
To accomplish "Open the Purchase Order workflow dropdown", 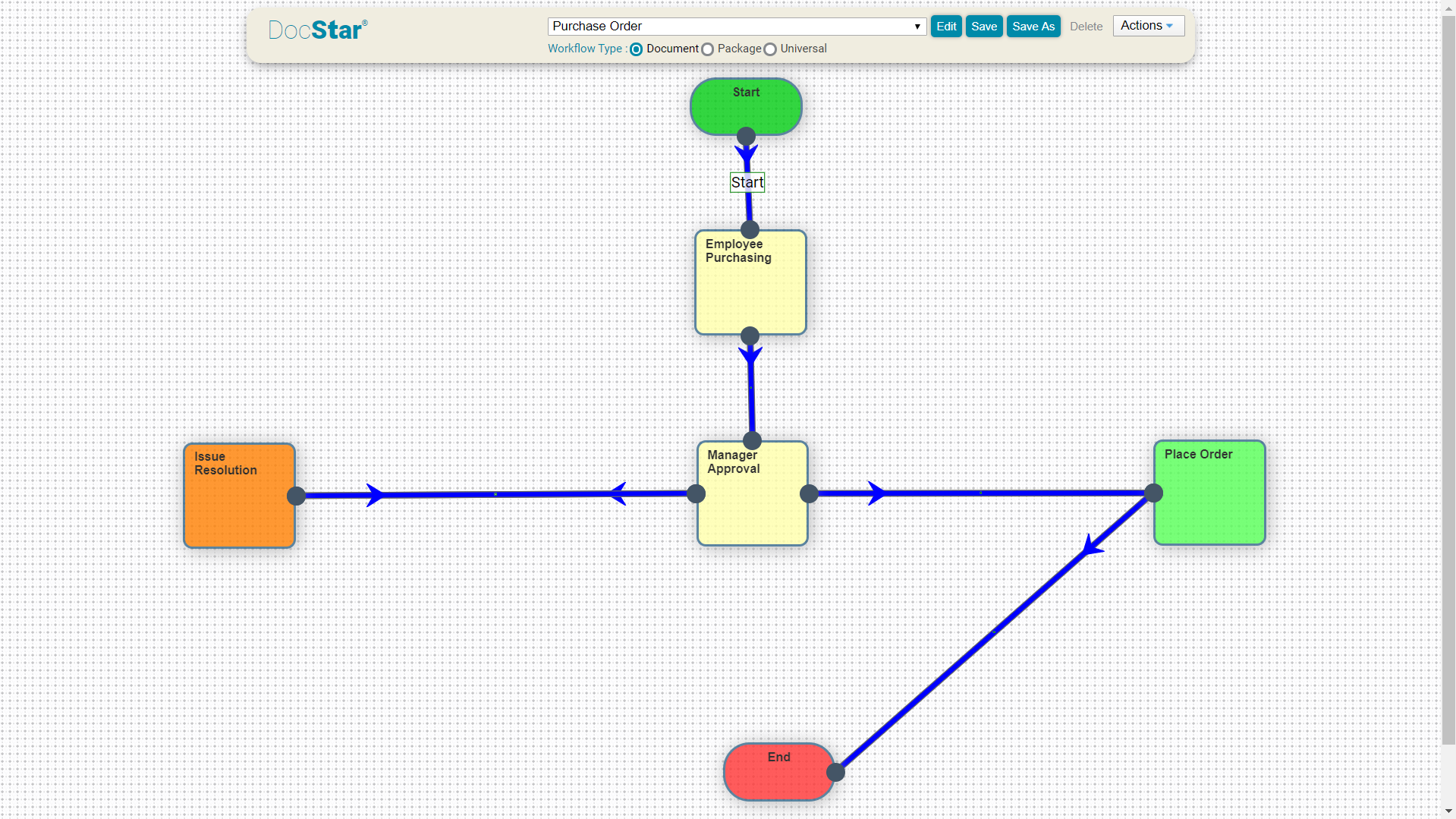I will click(737, 26).
